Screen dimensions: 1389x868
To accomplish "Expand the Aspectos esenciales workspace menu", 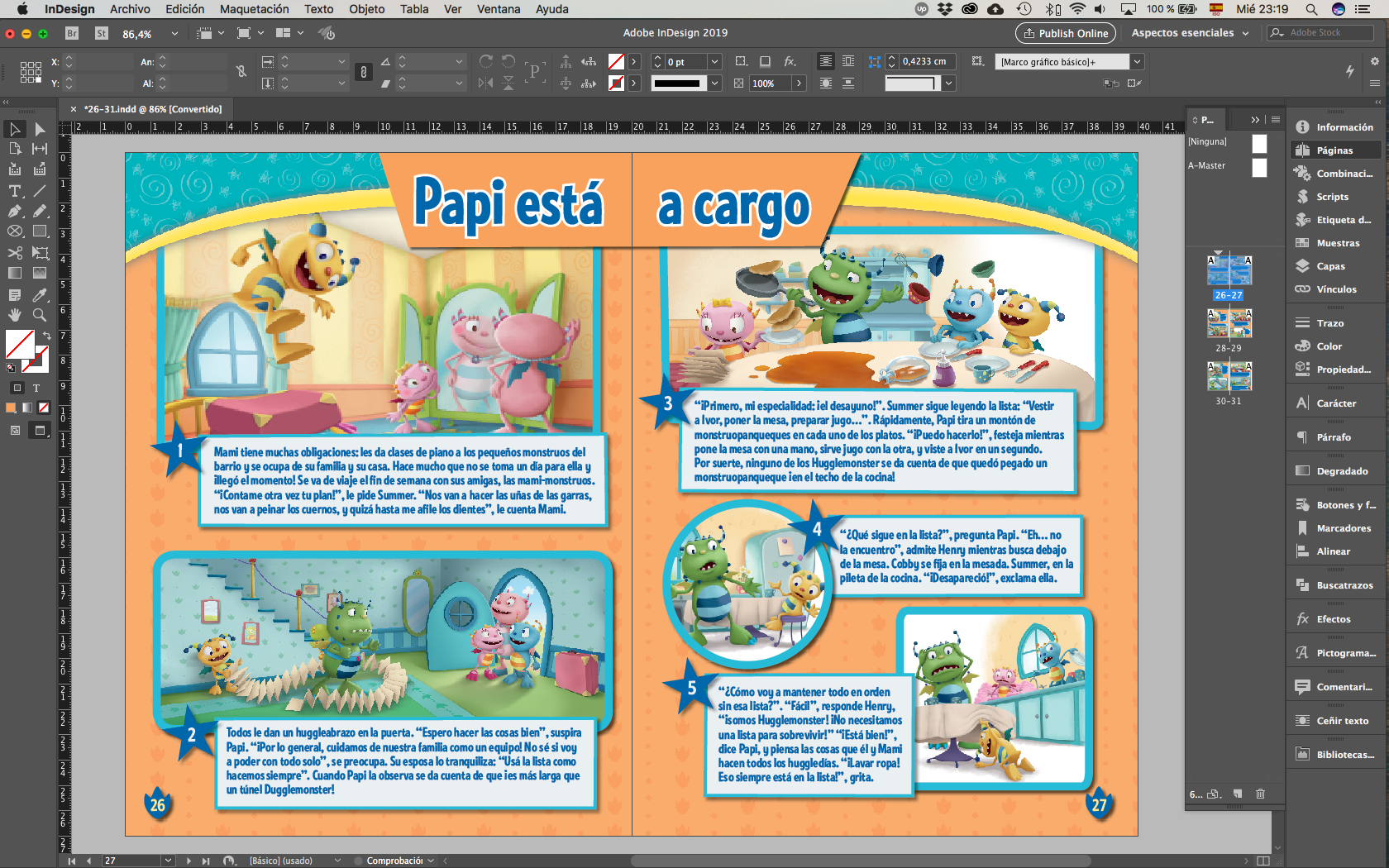I will click(1191, 33).
